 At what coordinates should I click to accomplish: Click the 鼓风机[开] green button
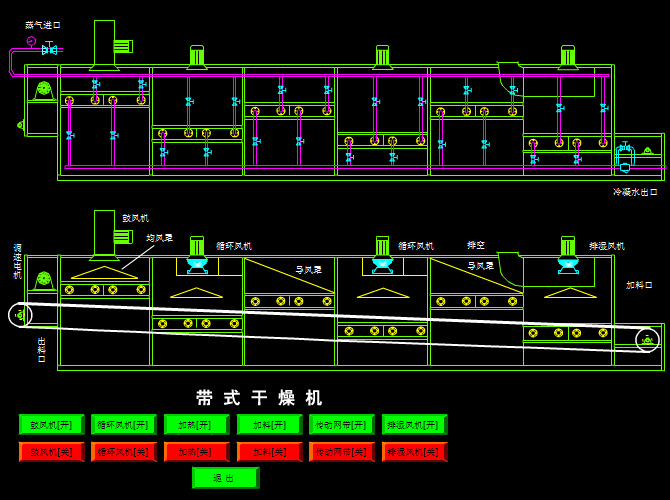coord(52,425)
